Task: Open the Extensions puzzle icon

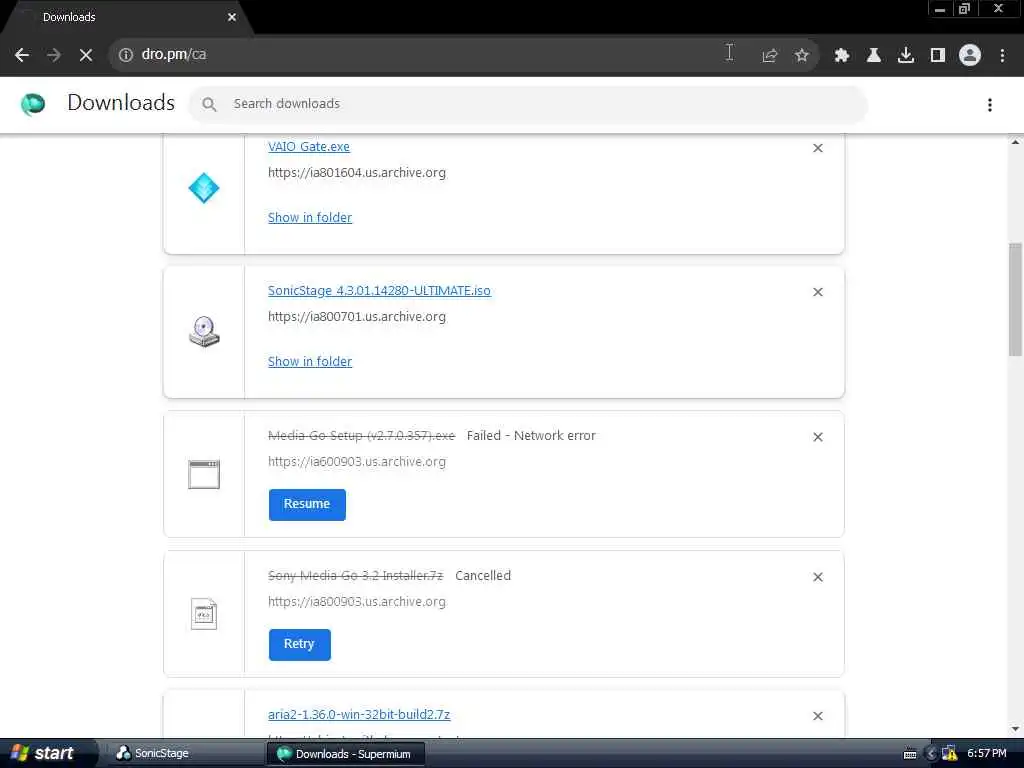Action: click(x=842, y=56)
